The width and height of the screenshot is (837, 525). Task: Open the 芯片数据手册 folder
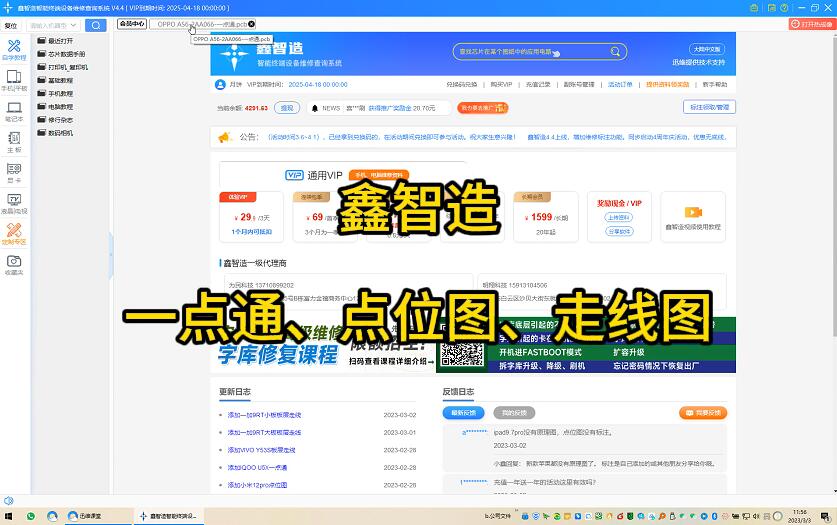click(66, 54)
